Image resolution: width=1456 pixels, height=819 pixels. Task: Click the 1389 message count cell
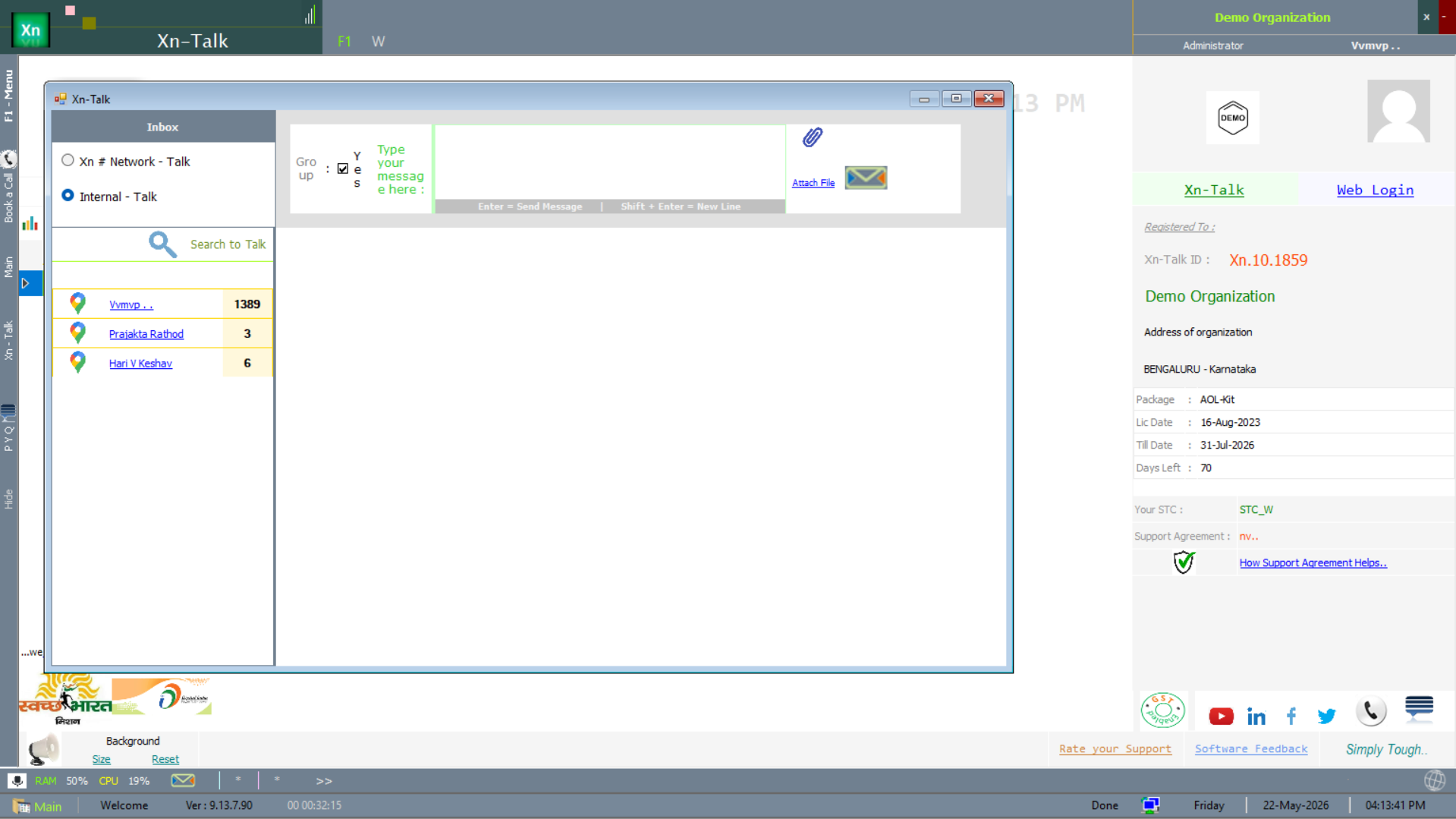pyautogui.click(x=247, y=304)
